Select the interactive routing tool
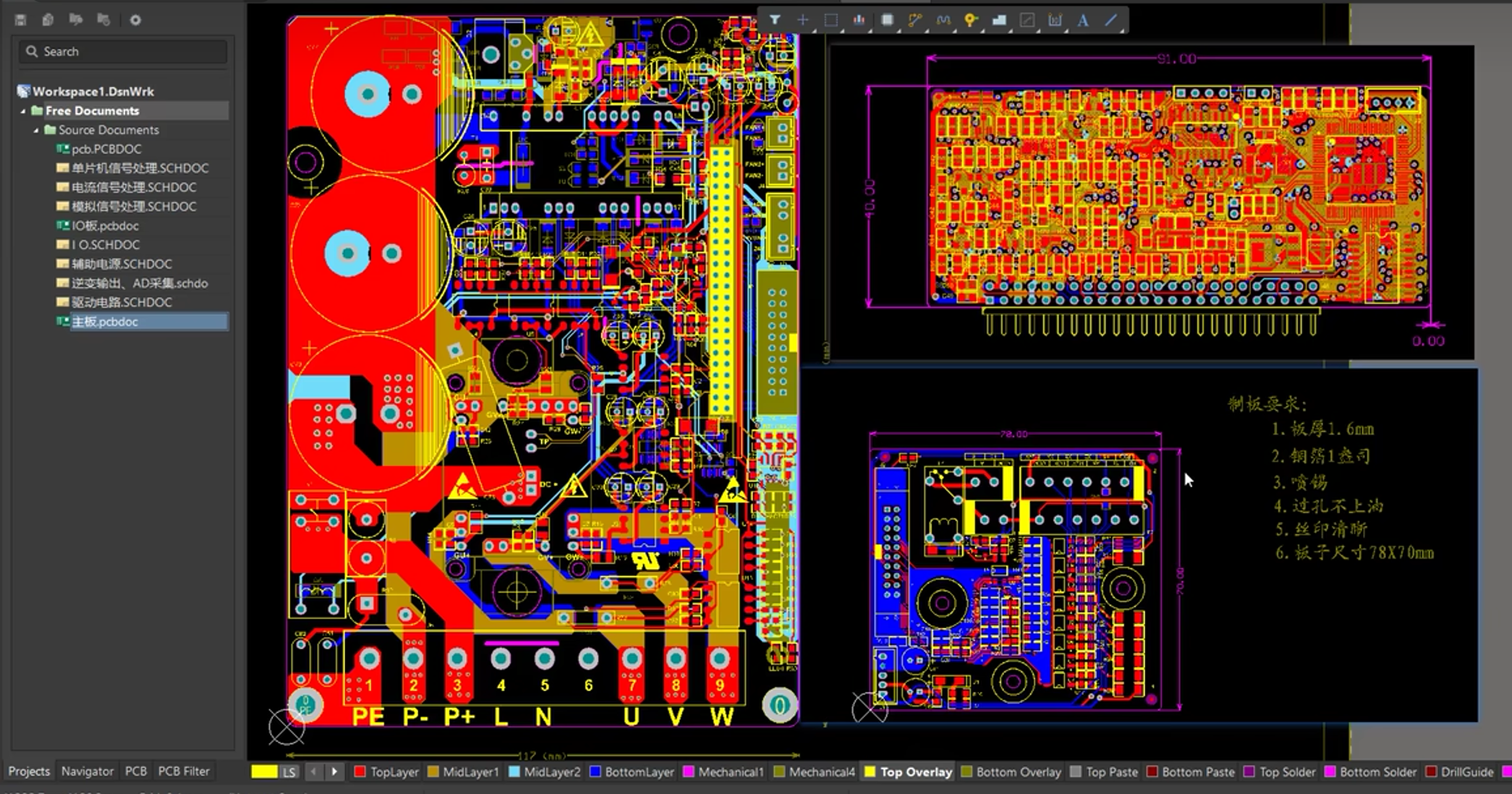Image resolution: width=1512 pixels, height=794 pixels. click(x=915, y=20)
